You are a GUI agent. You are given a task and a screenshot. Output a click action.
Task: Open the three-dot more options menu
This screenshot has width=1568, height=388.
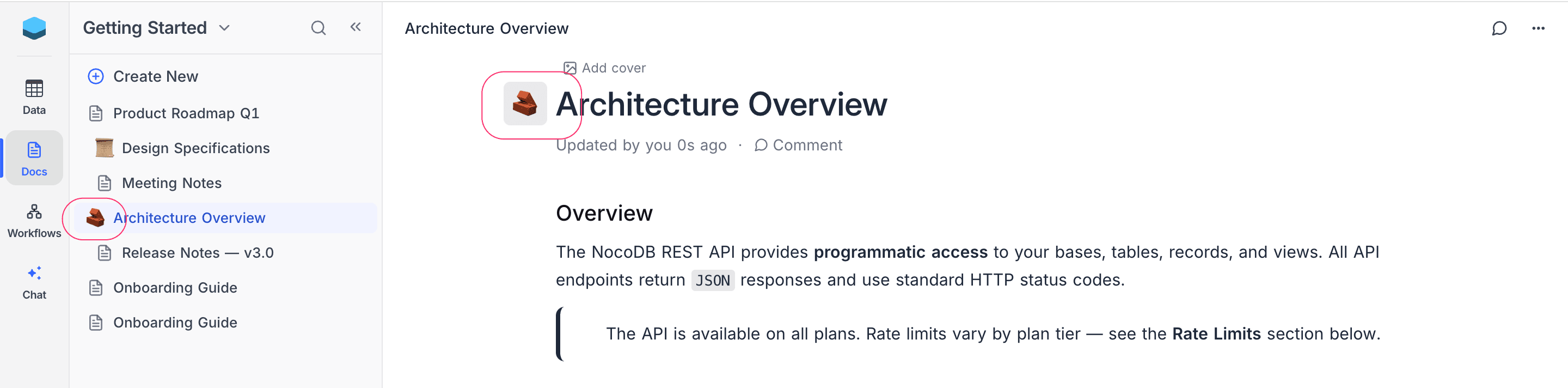[1538, 29]
